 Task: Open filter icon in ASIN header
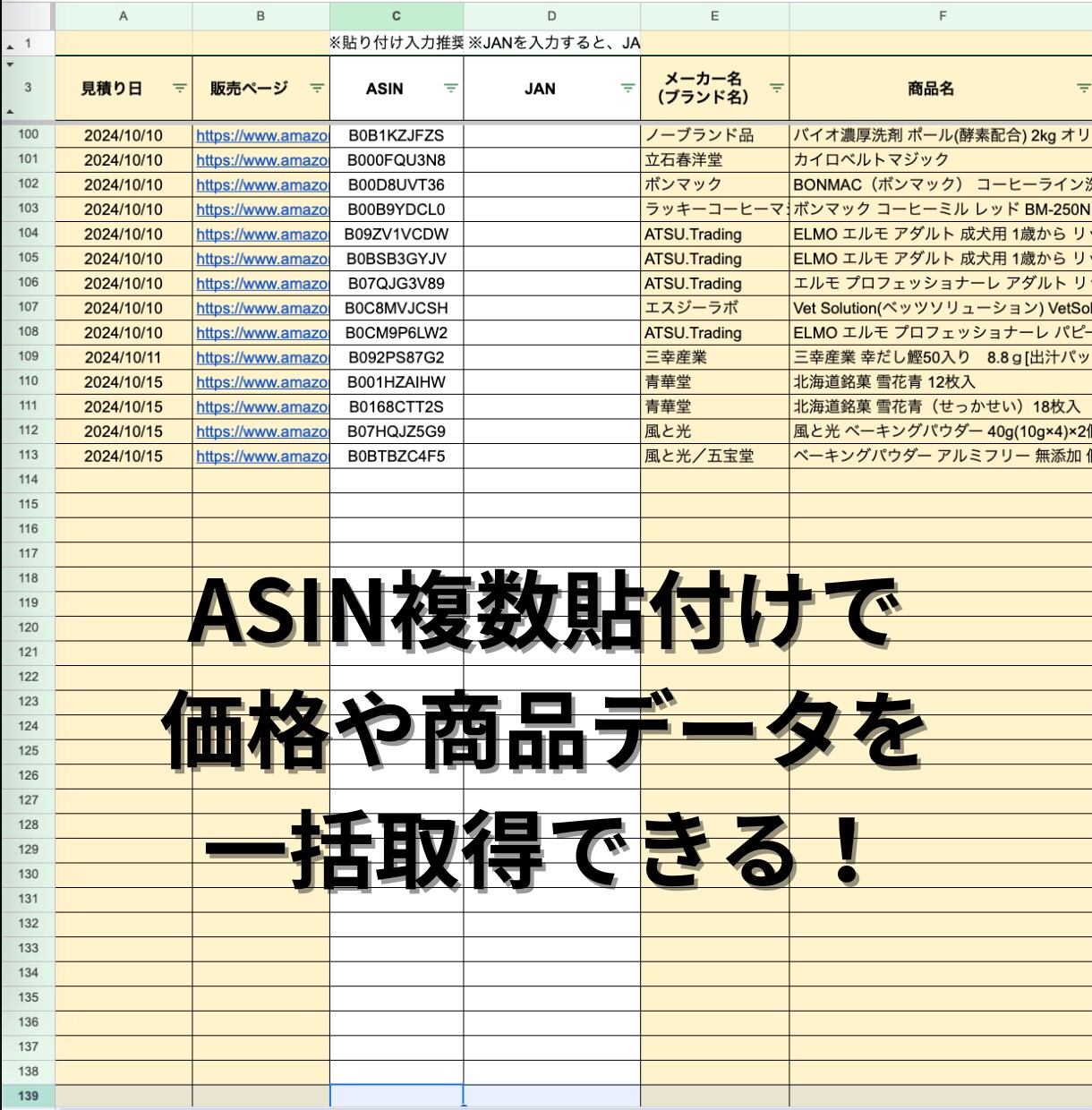pyautogui.click(x=451, y=89)
